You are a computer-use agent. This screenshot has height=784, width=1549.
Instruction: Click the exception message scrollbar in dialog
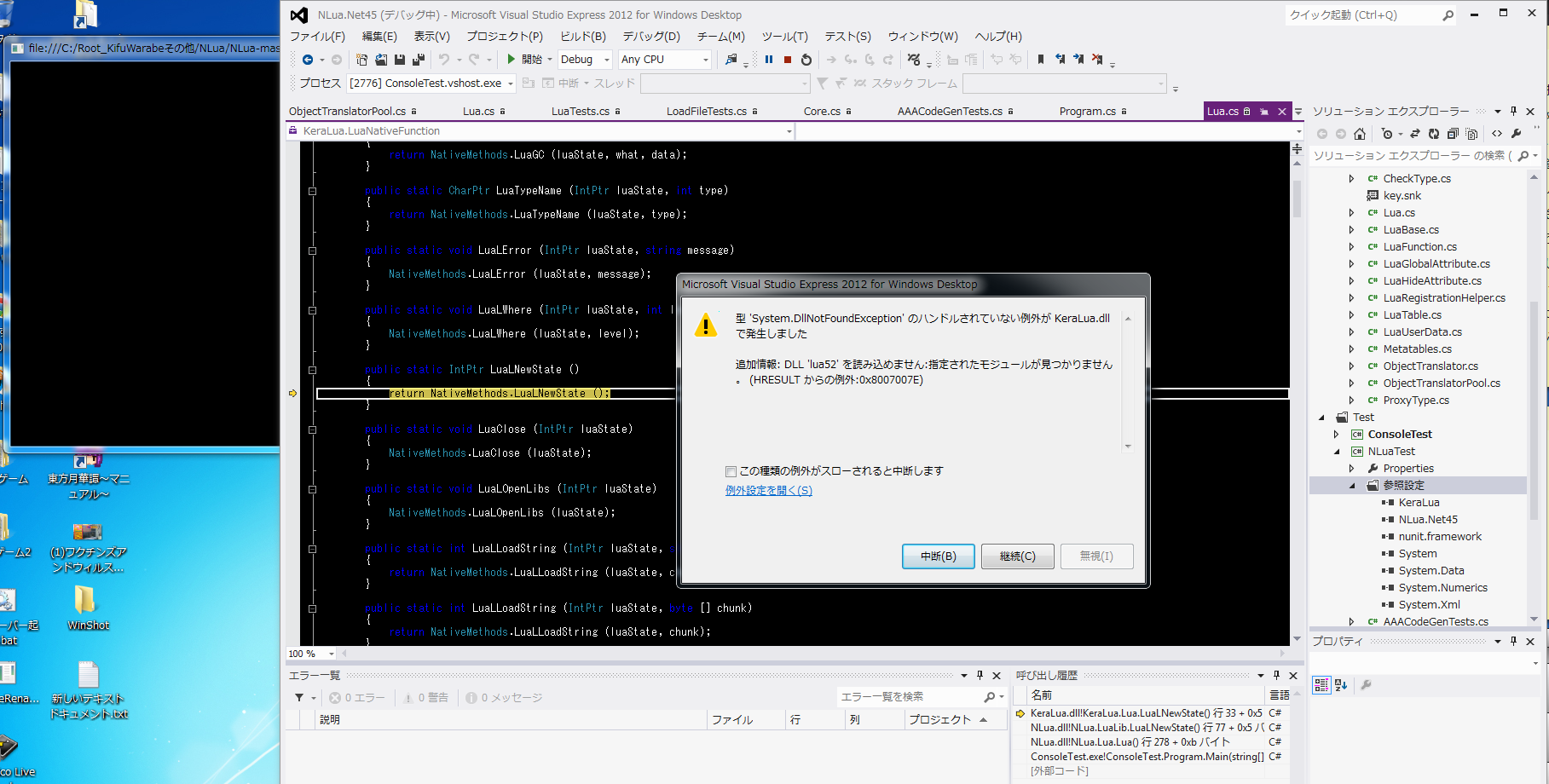click(1128, 382)
